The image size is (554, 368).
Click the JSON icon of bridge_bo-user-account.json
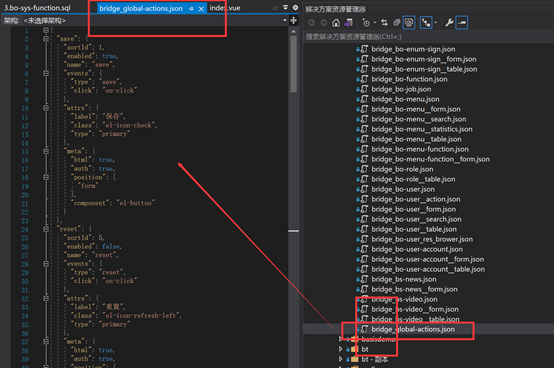click(364, 249)
